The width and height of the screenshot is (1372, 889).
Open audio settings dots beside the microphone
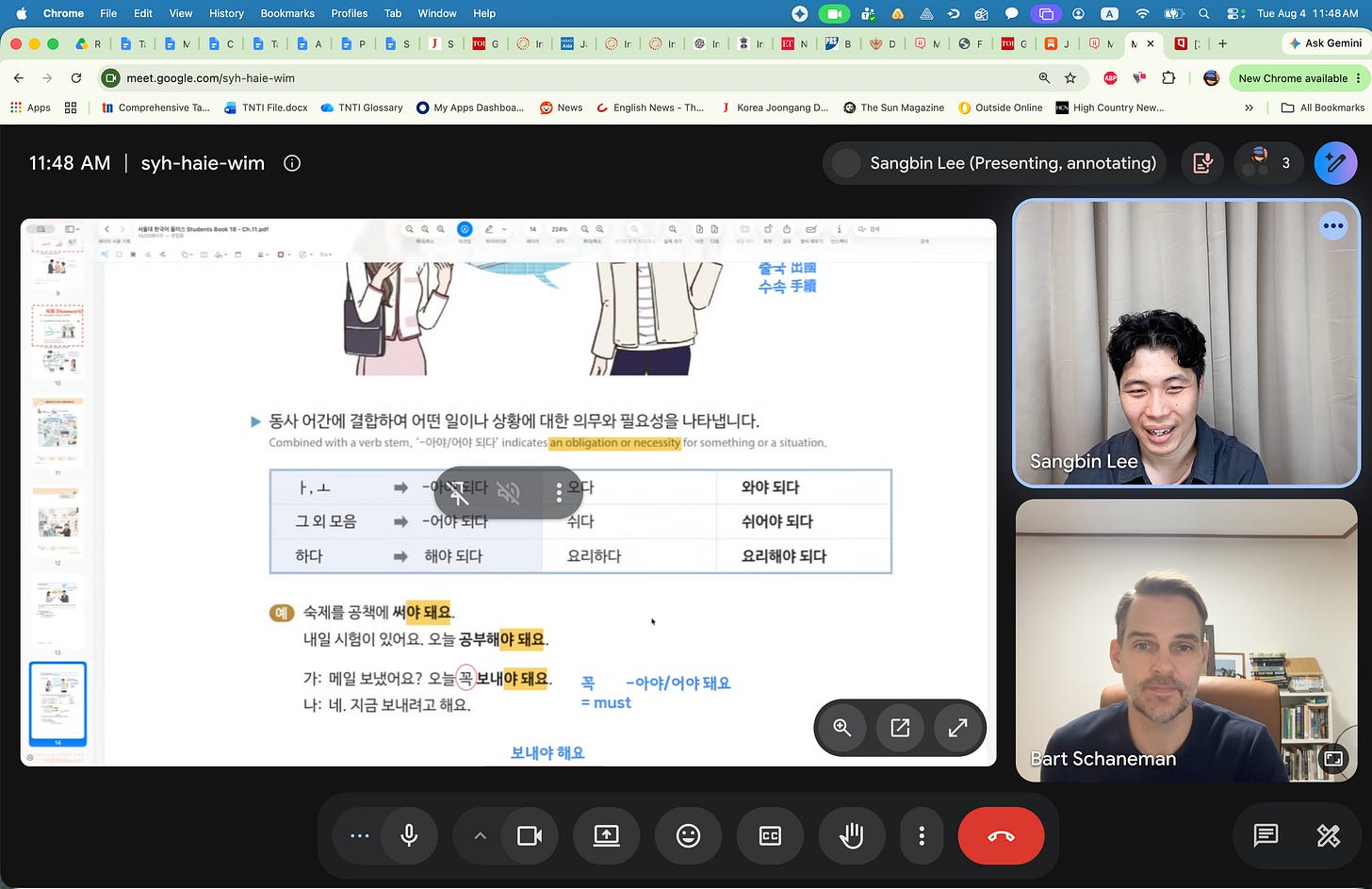point(359,835)
